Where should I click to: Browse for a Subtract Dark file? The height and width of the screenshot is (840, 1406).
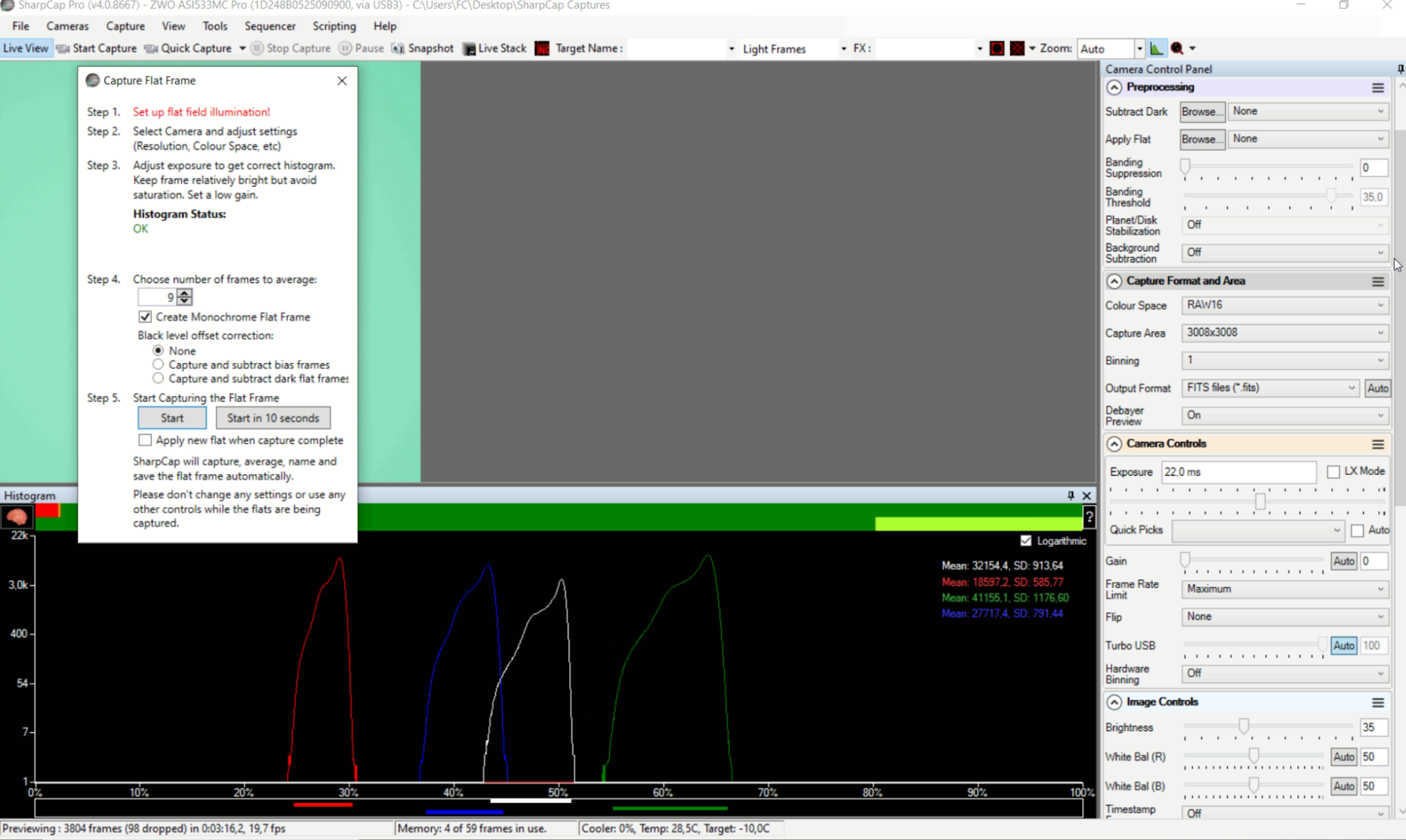click(x=1202, y=112)
